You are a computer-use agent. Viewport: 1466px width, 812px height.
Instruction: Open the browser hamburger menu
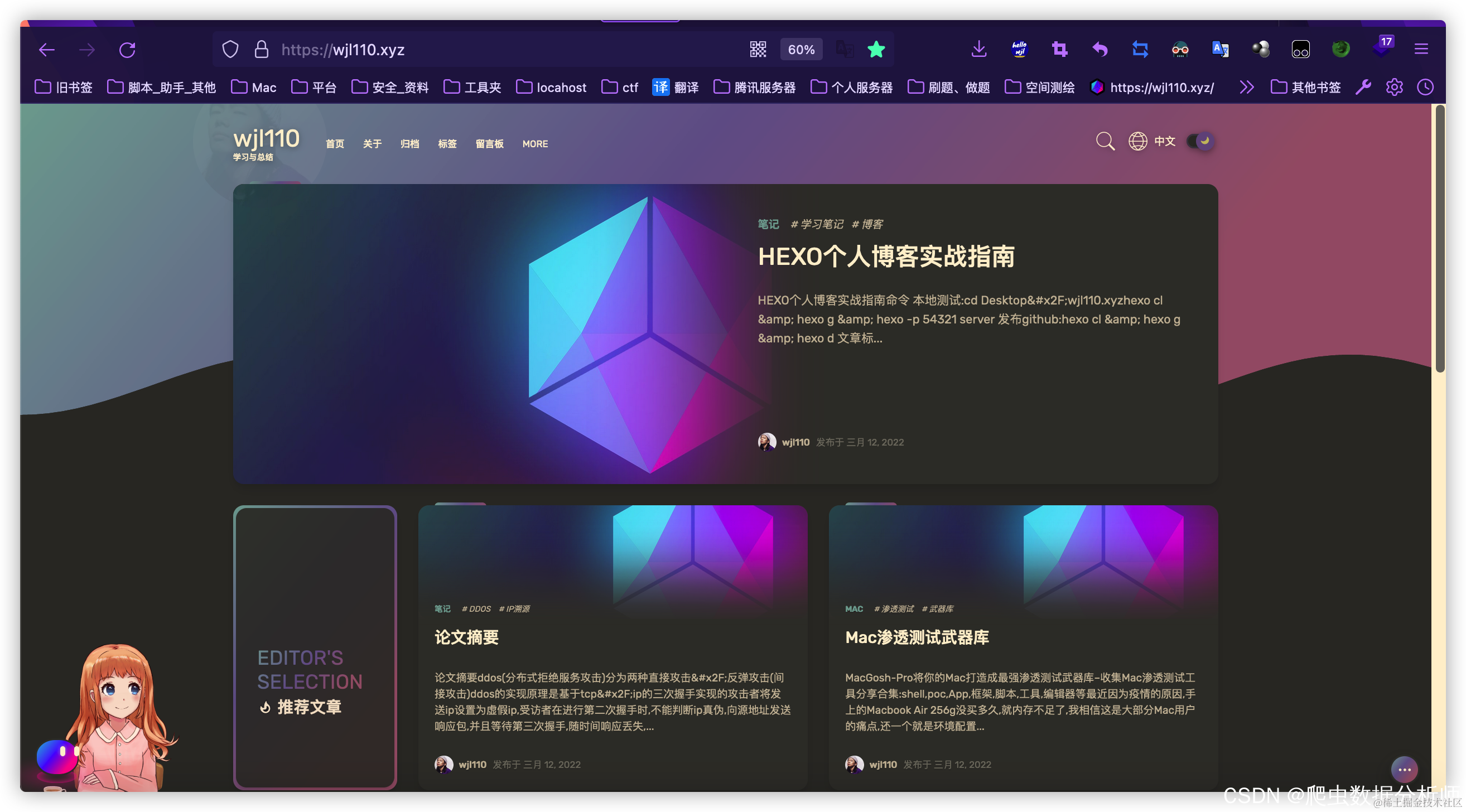click(1421, 50)
